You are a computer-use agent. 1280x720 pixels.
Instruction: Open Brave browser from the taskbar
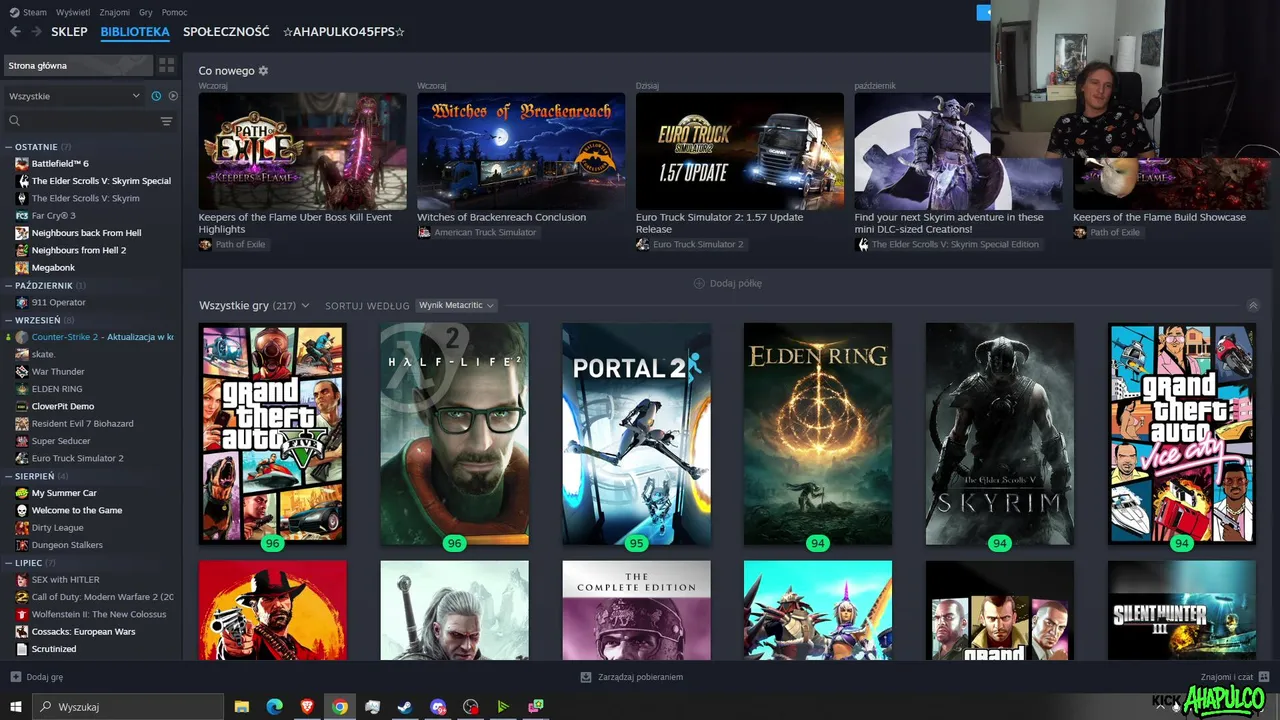pyautogui.click(x=307, y=707)
